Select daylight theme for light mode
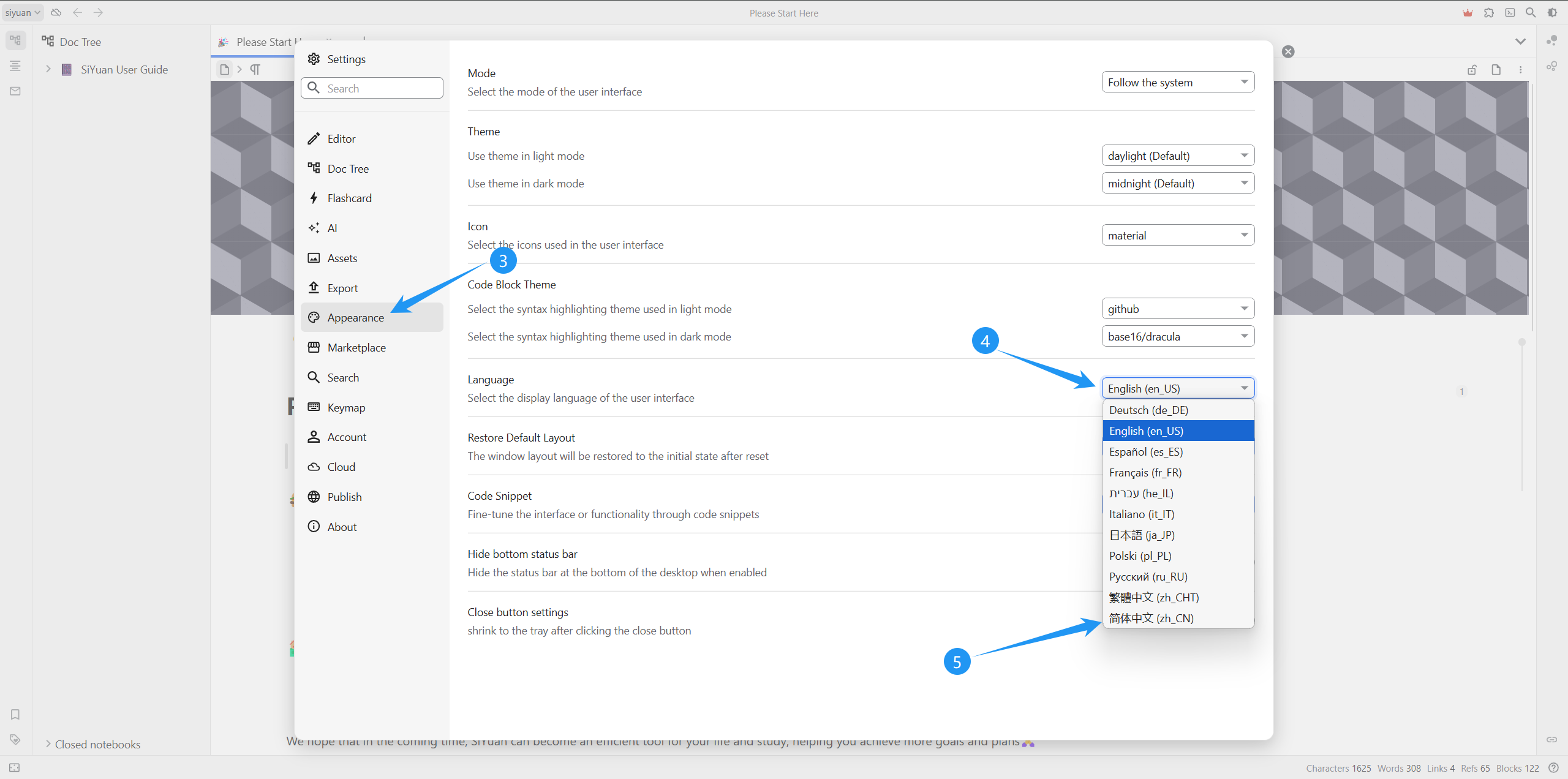1568x779 pixels. (x=1176, y=156)
